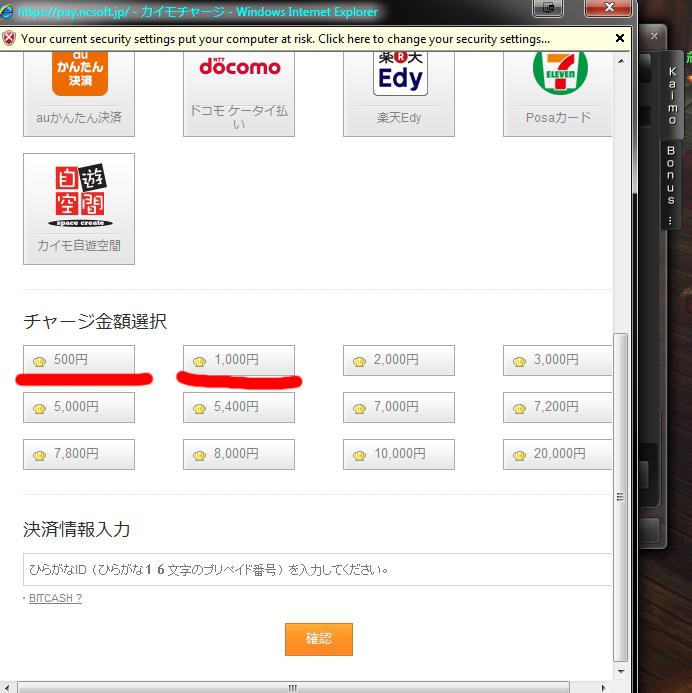692x693 pixels.
Task: Select the 10,000円 charge amount
Action: tap(399, 454)
